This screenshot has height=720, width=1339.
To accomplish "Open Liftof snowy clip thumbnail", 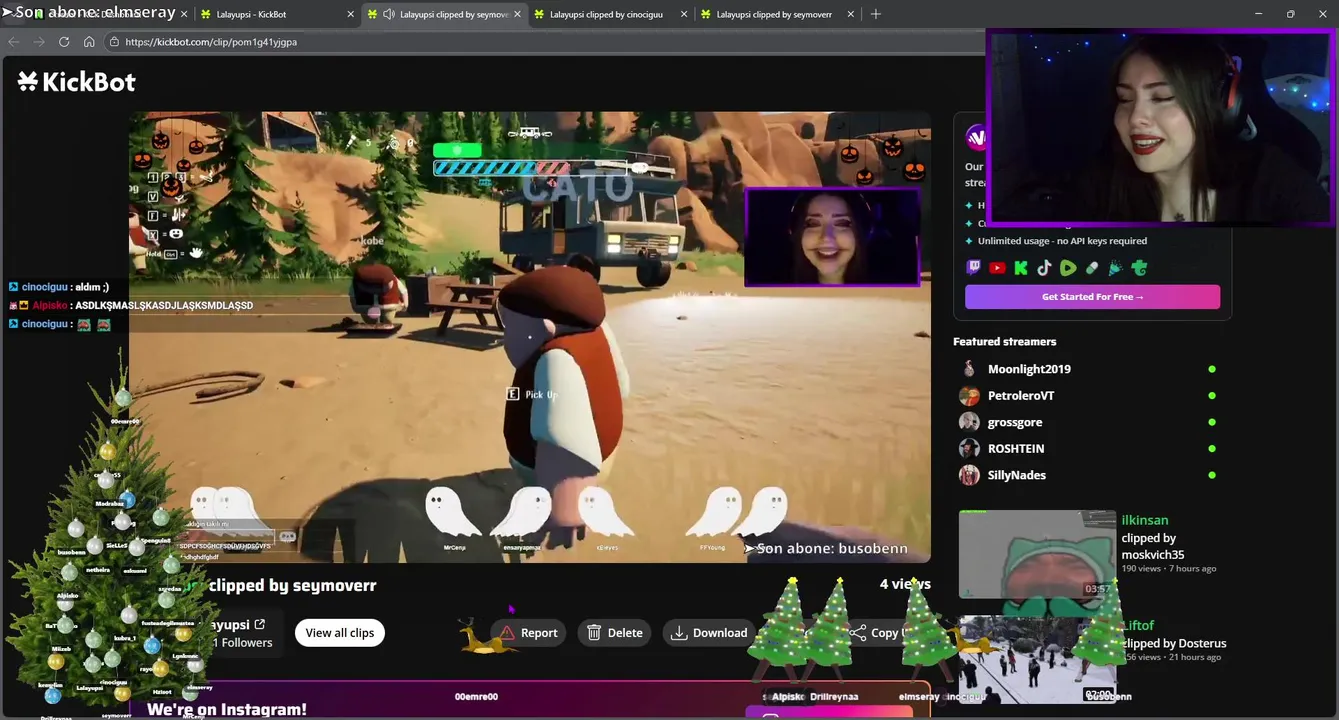I will [x=1037, y=659].
